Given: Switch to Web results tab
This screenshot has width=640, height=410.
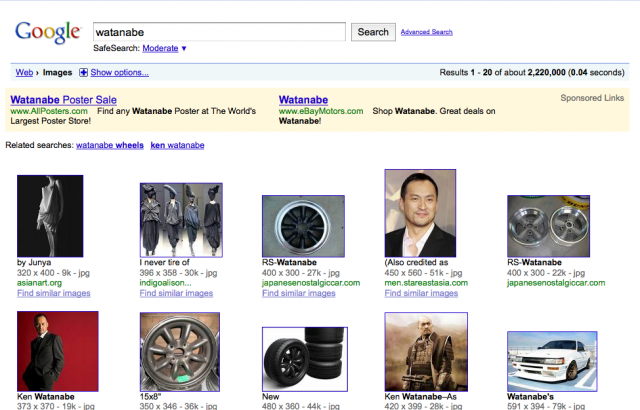Looking at the screenshot, I should [x=24, y=72].
